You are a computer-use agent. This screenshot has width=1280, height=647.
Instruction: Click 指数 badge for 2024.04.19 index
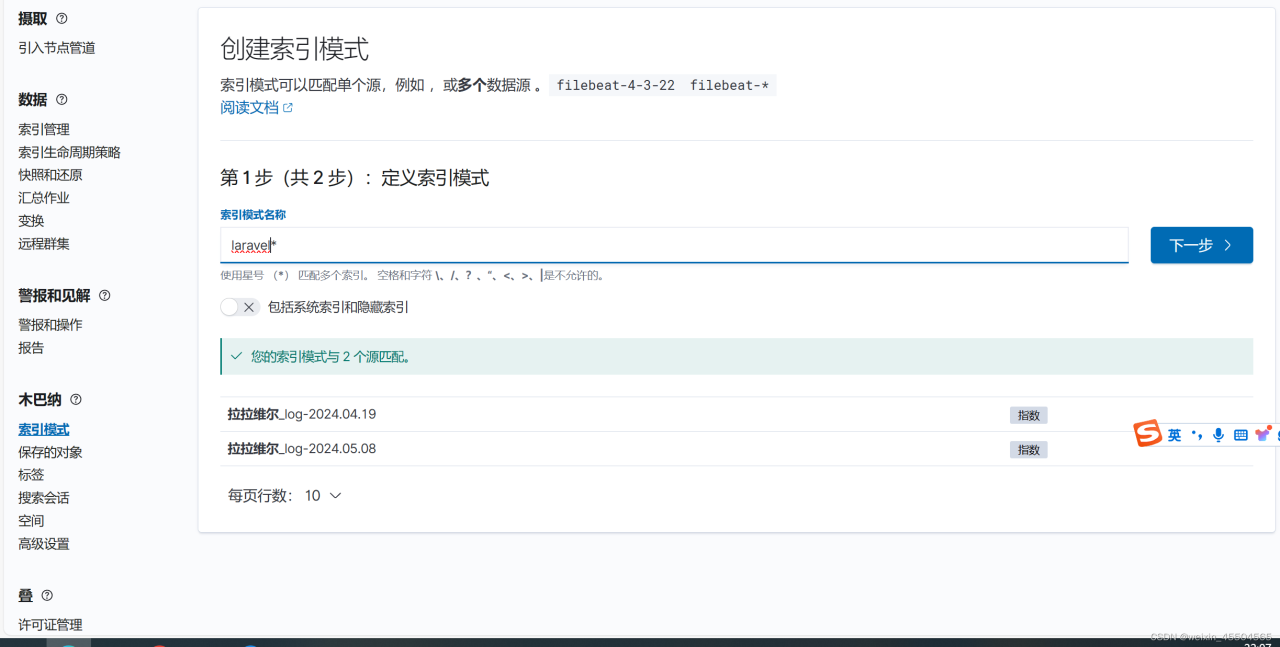click(x=1028, y=415)
